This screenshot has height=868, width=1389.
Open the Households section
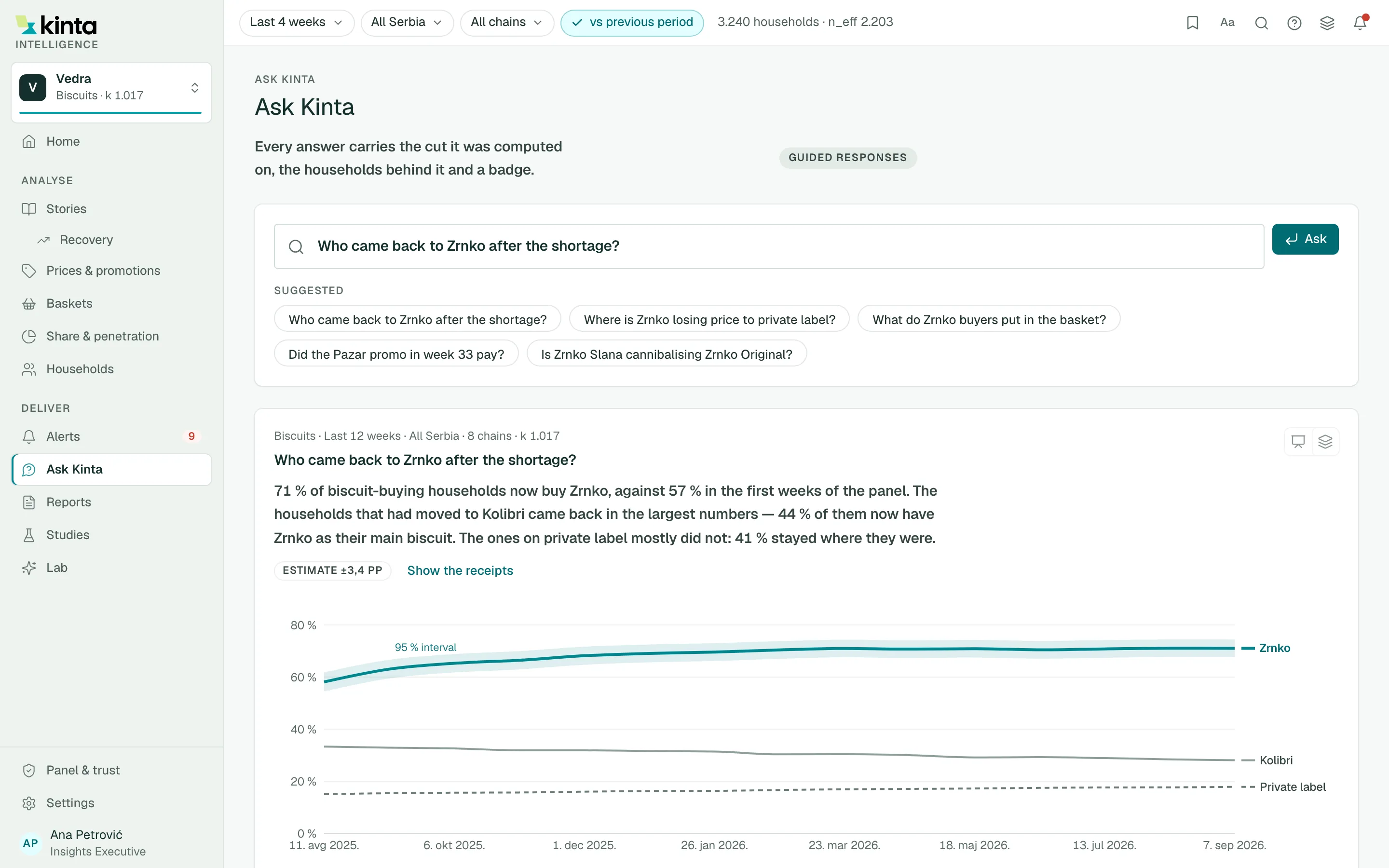[x=111, y=368]
